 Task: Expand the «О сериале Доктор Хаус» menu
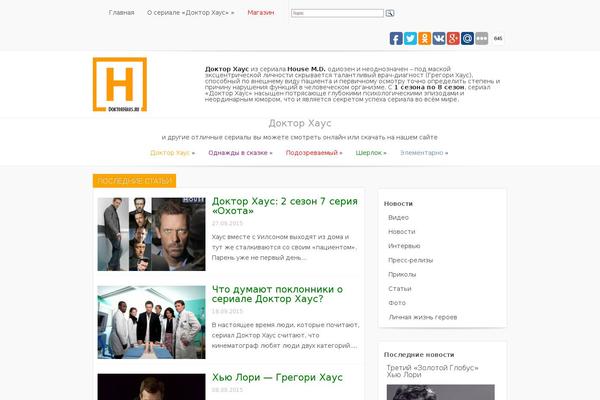pyautogui.click(x=191, y=13)
